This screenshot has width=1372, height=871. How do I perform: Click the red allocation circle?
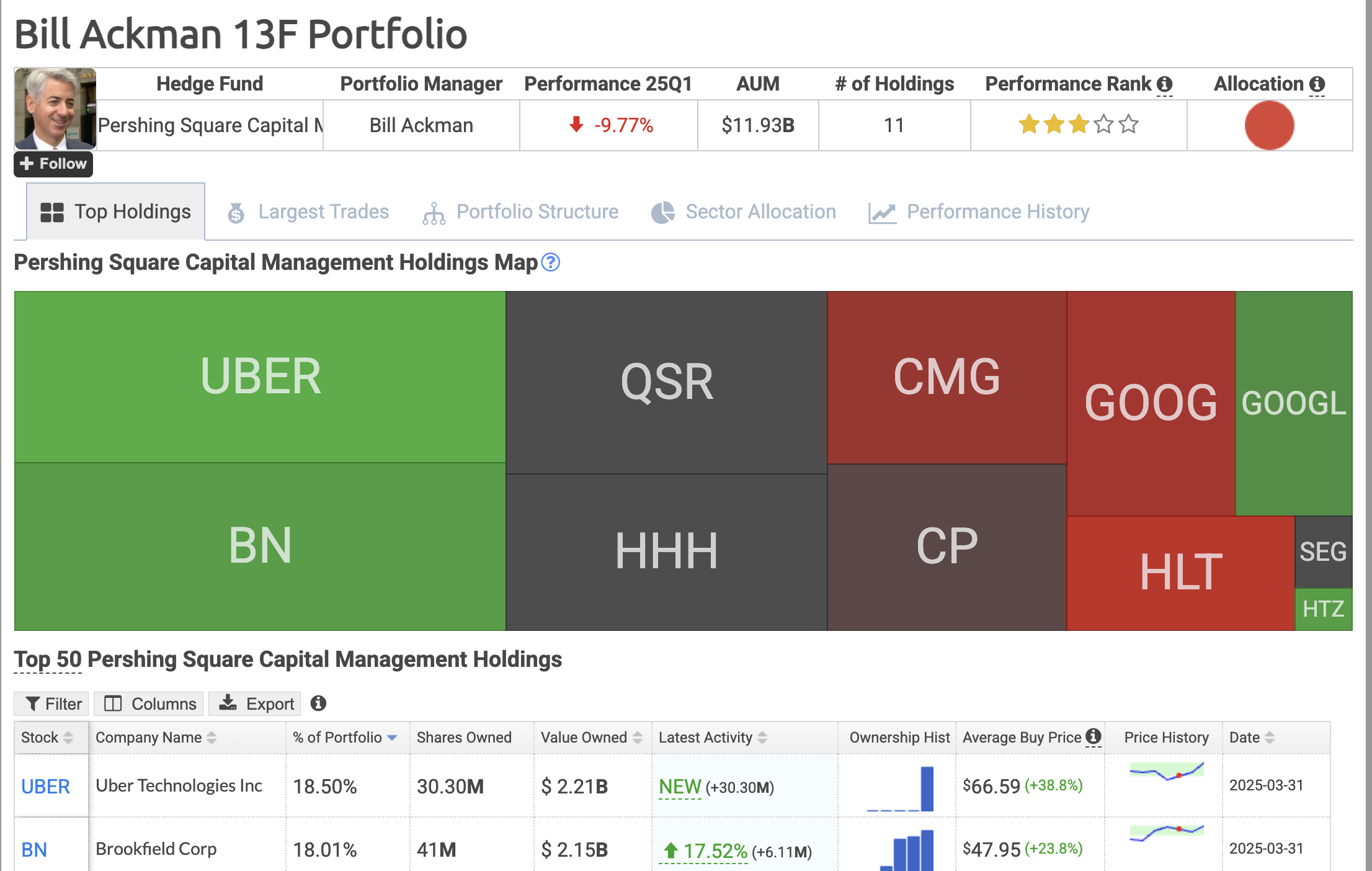coord(1269,125)
